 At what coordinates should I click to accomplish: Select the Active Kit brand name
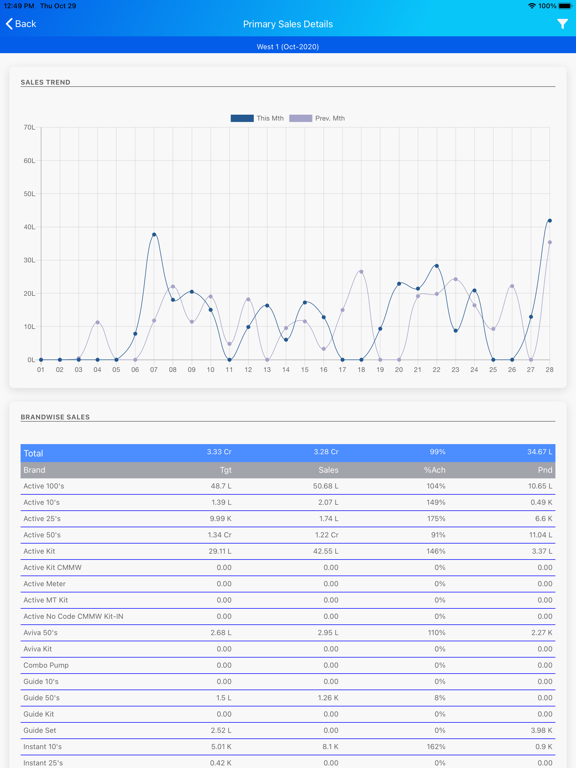point(39,551)
